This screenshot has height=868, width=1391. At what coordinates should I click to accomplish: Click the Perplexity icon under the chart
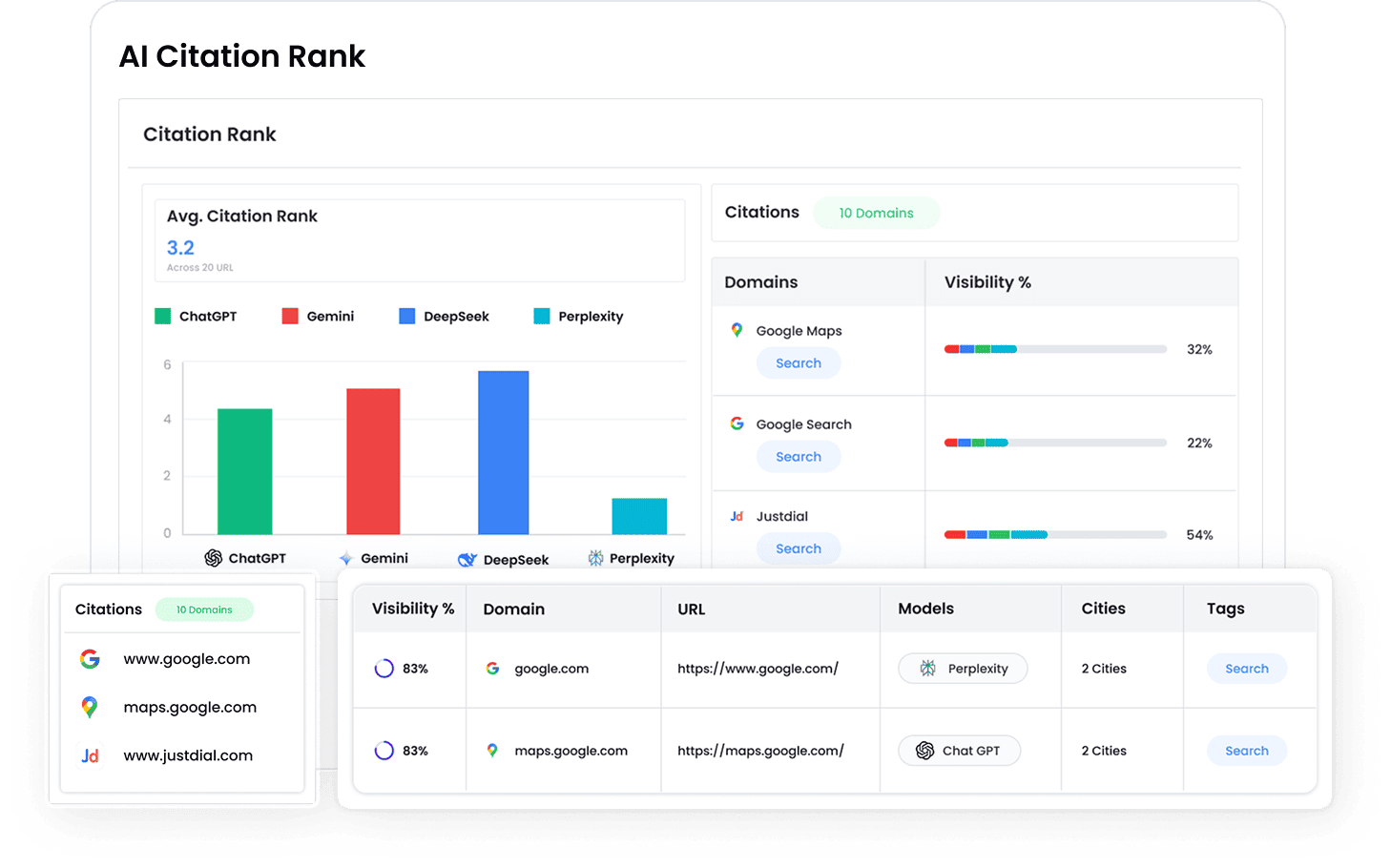[595, 558]
